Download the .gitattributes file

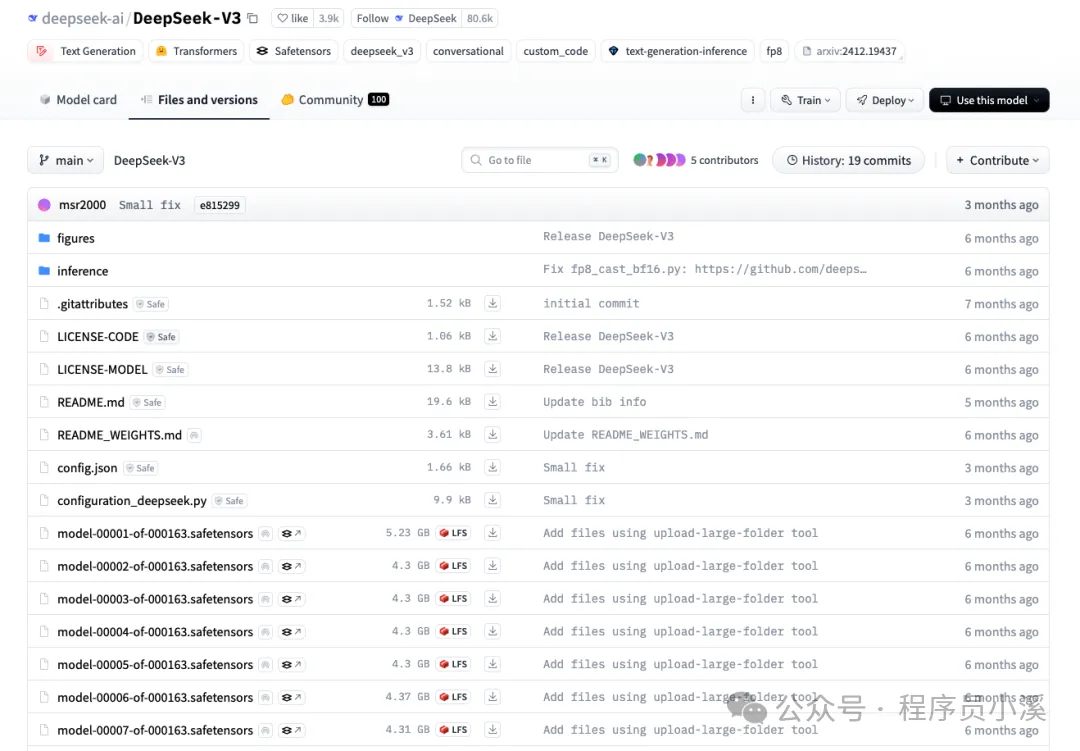(492, 303)
